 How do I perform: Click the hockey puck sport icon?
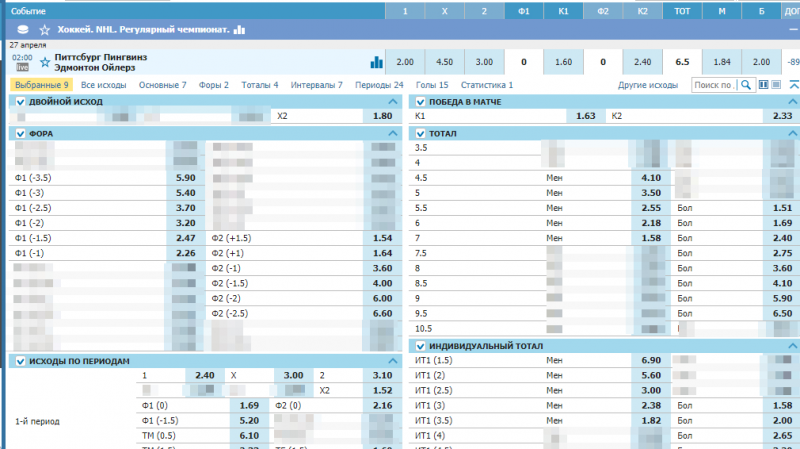pyautogui.click(x=23, y=30)
